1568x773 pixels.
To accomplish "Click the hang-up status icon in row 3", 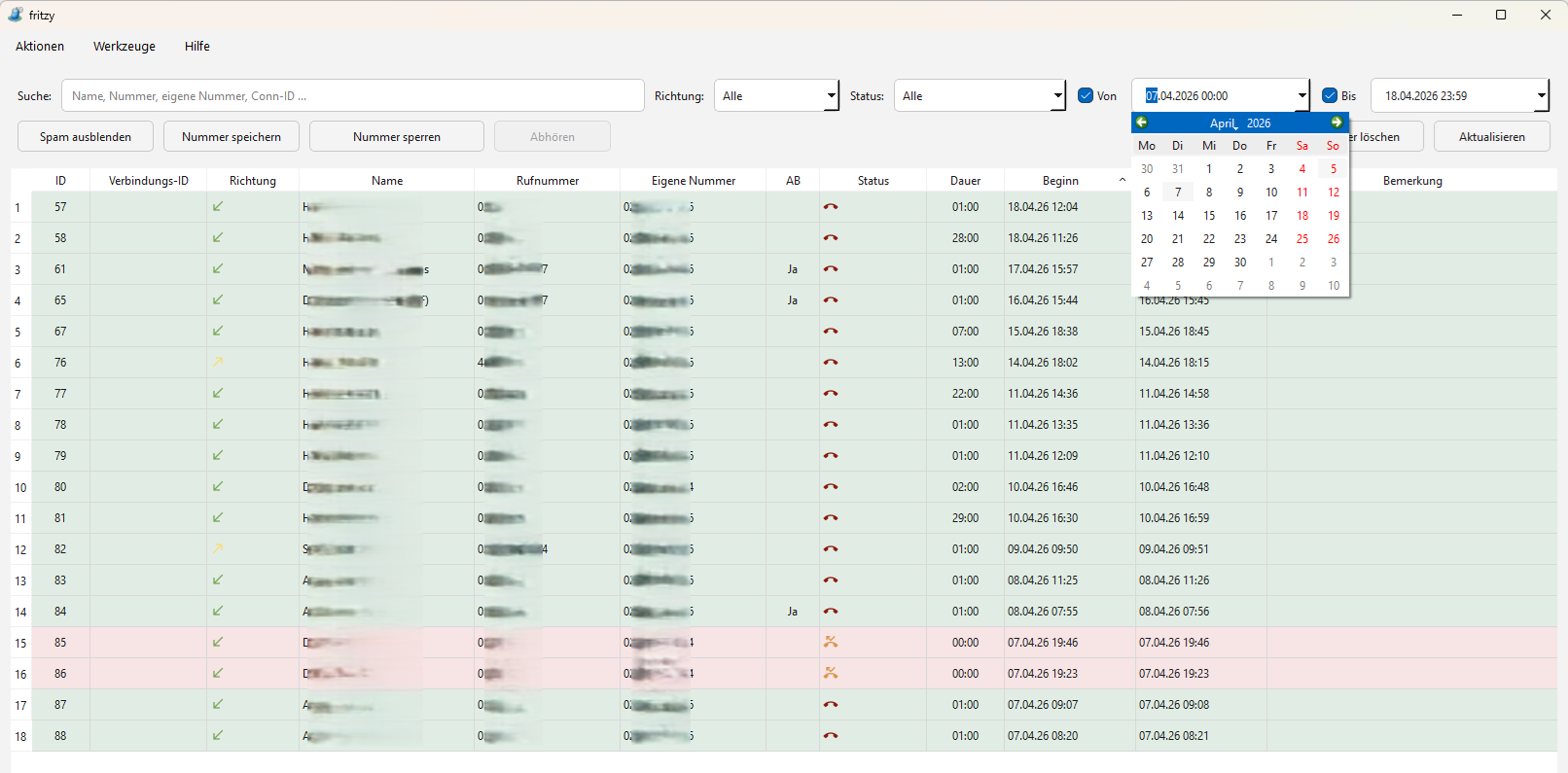I will [831, 269].
